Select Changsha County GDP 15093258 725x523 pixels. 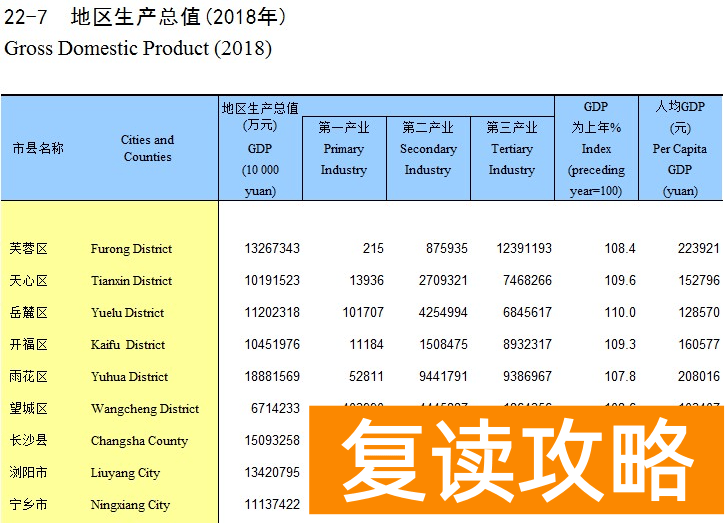pyautogui.click(x=272, y=440)
